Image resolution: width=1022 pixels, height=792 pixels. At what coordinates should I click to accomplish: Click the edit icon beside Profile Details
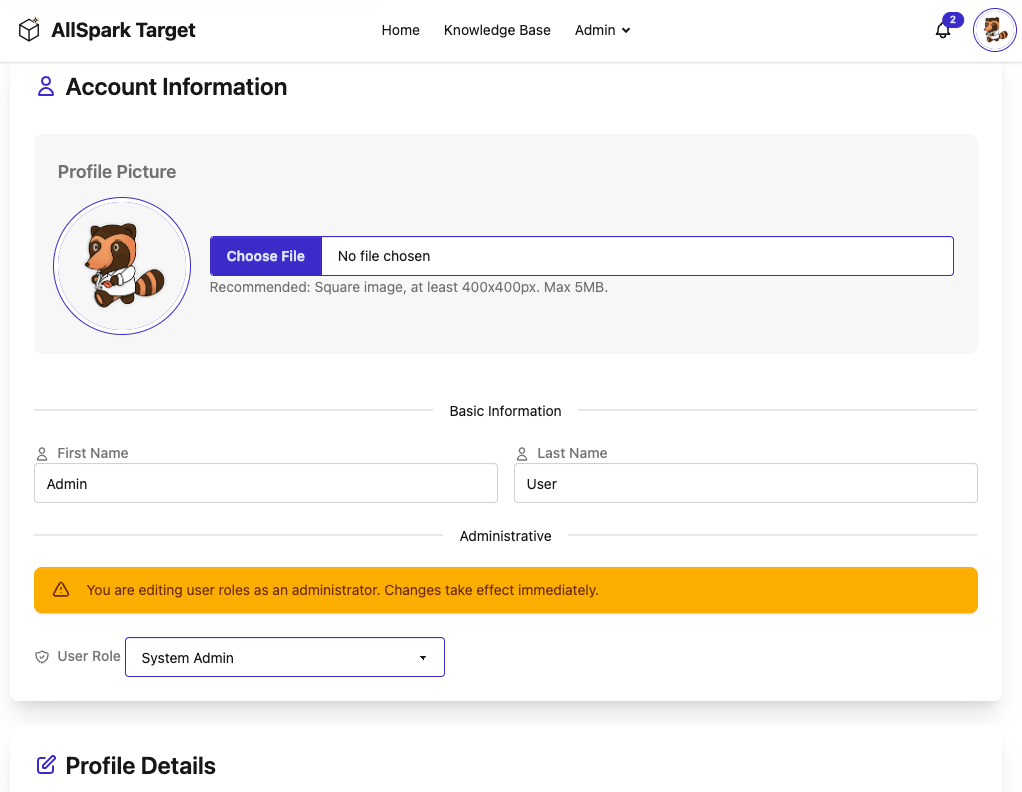tap(44, 765)
